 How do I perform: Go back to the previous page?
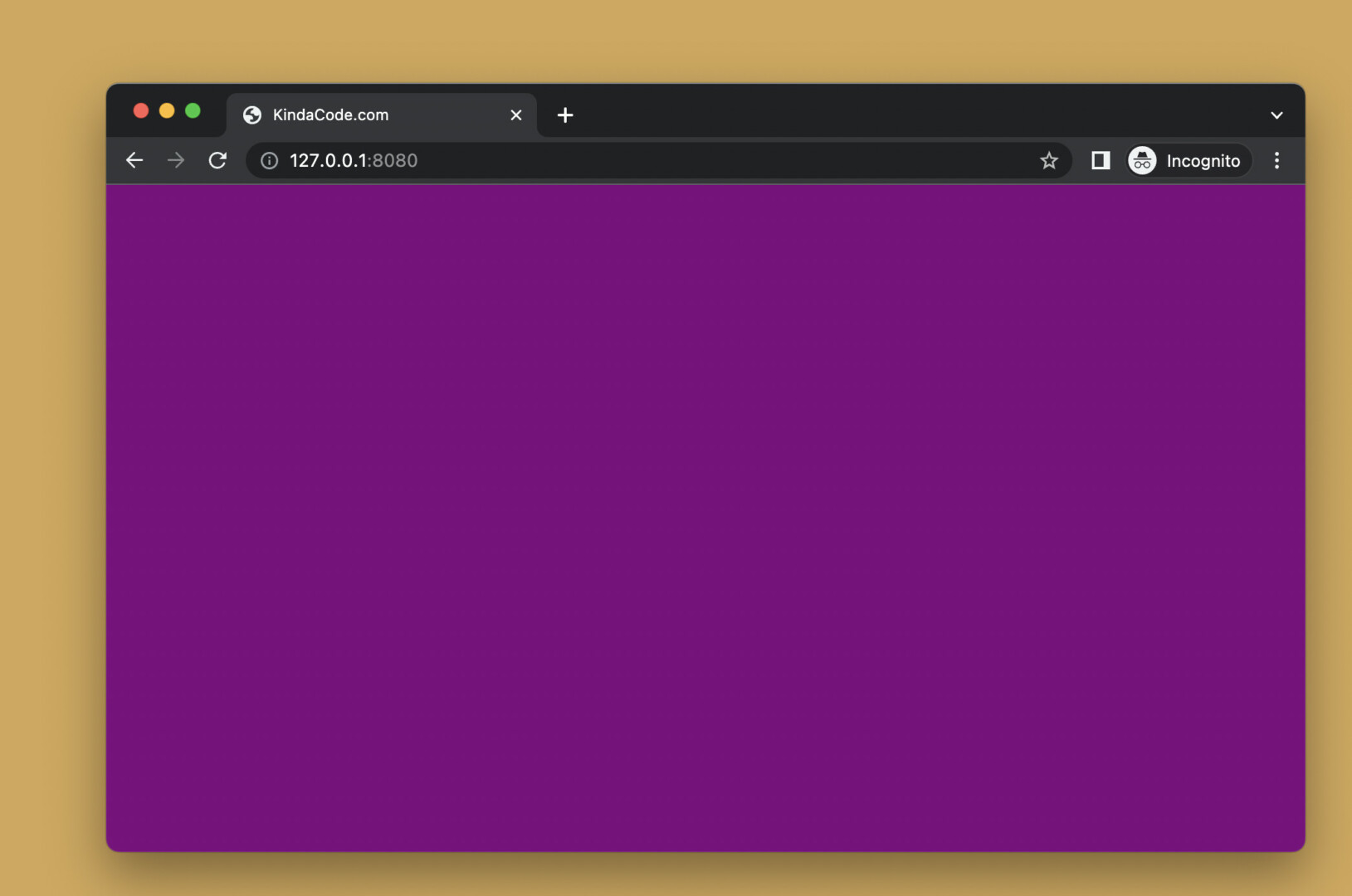134,160
